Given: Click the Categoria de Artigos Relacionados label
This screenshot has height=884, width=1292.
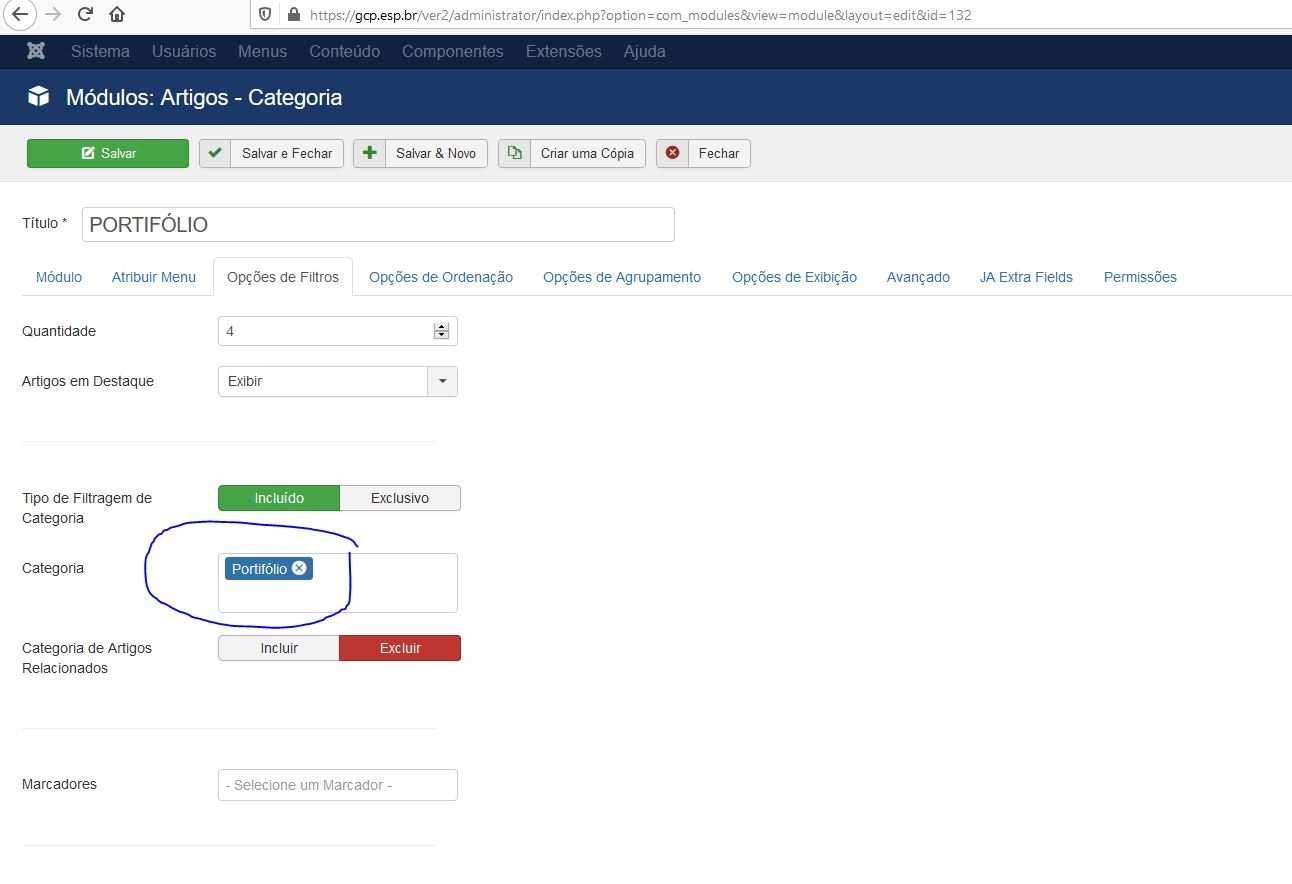Looking at the screenshot, I should [87, 658].
